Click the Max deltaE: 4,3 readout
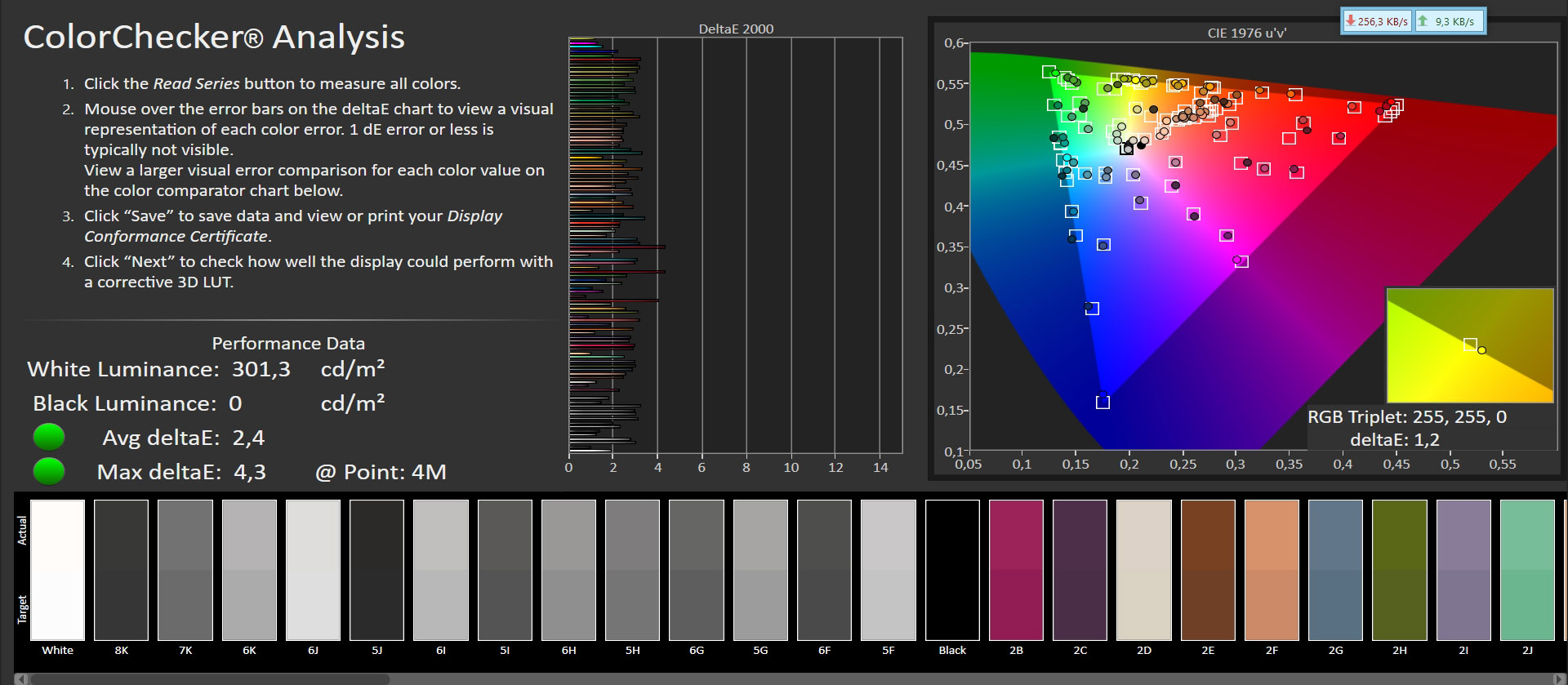Viewport: 1568px width, 685px height. (181, 472)
